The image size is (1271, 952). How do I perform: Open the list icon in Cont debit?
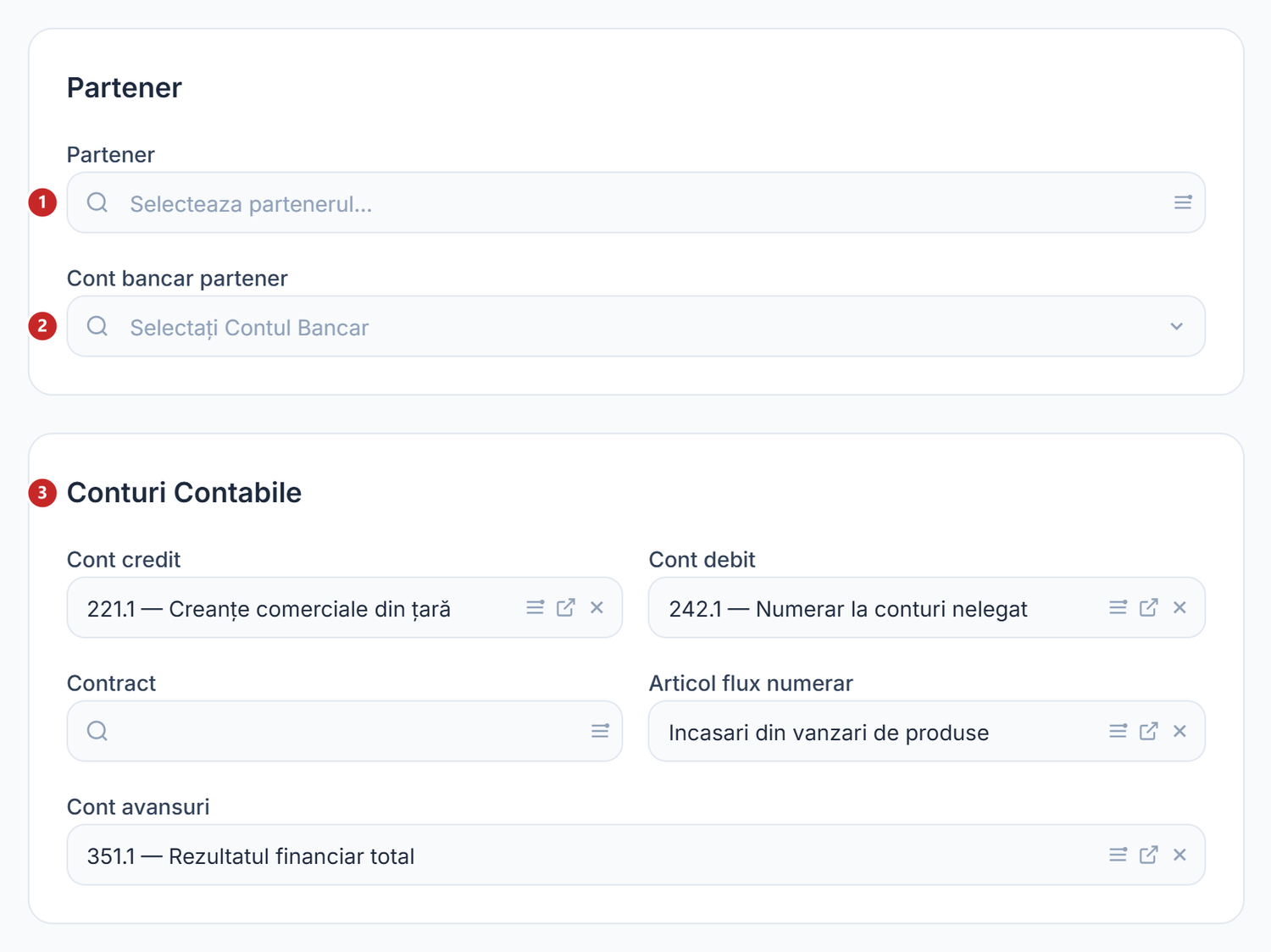[x=1118, y=607]
